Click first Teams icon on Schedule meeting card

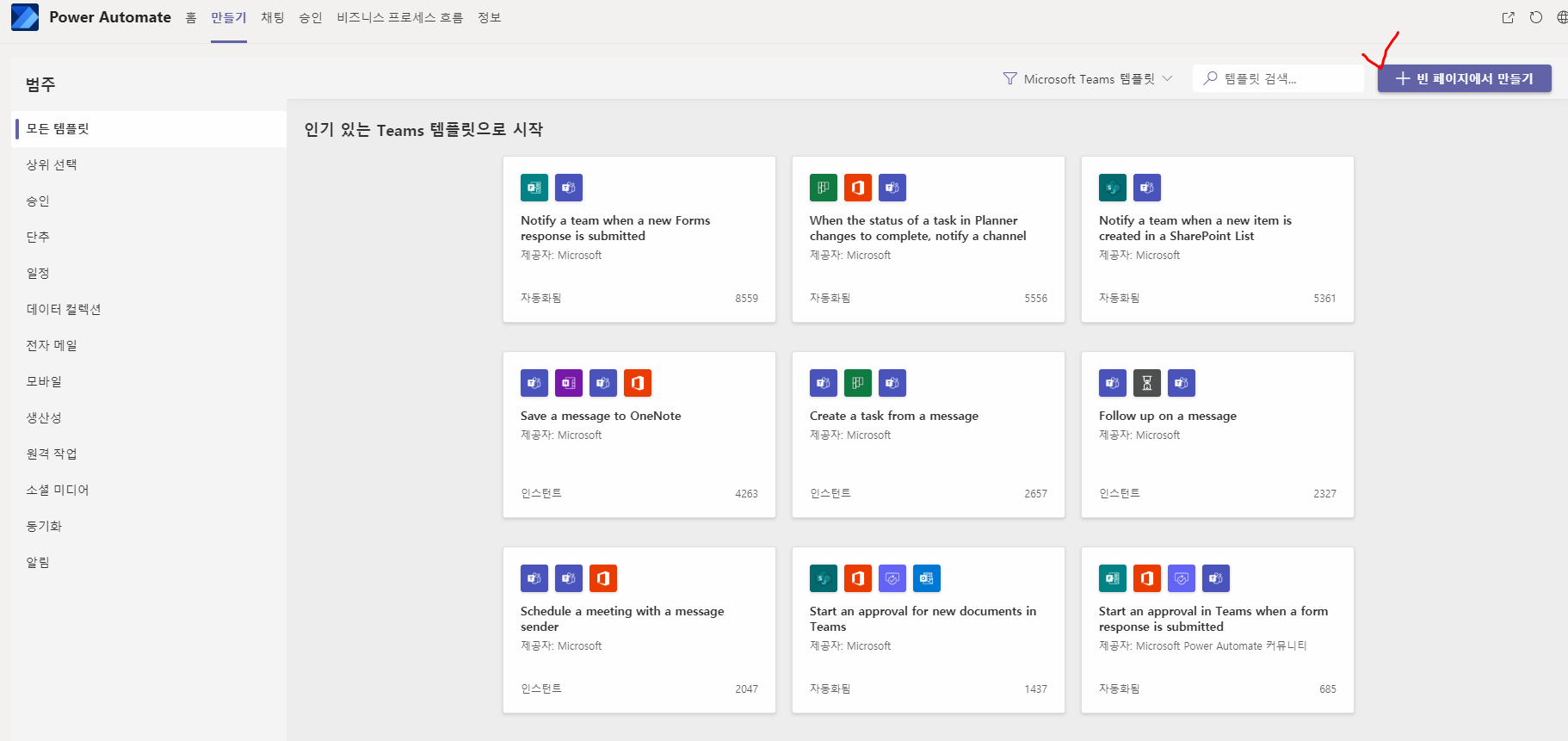click(x=534, y=578)
